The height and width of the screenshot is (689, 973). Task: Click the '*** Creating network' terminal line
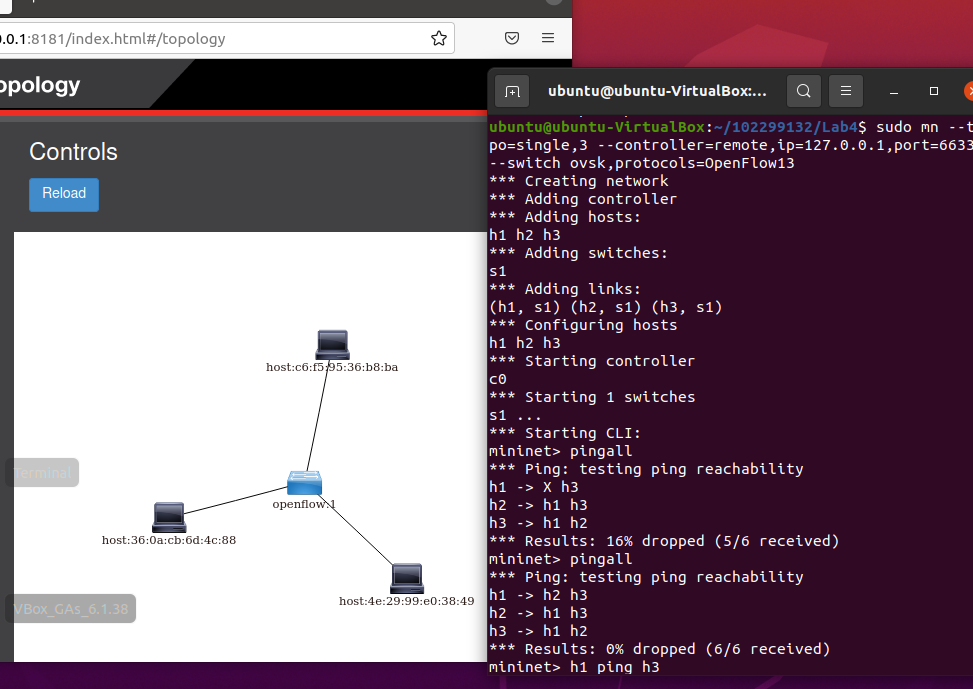coord(579,181)
